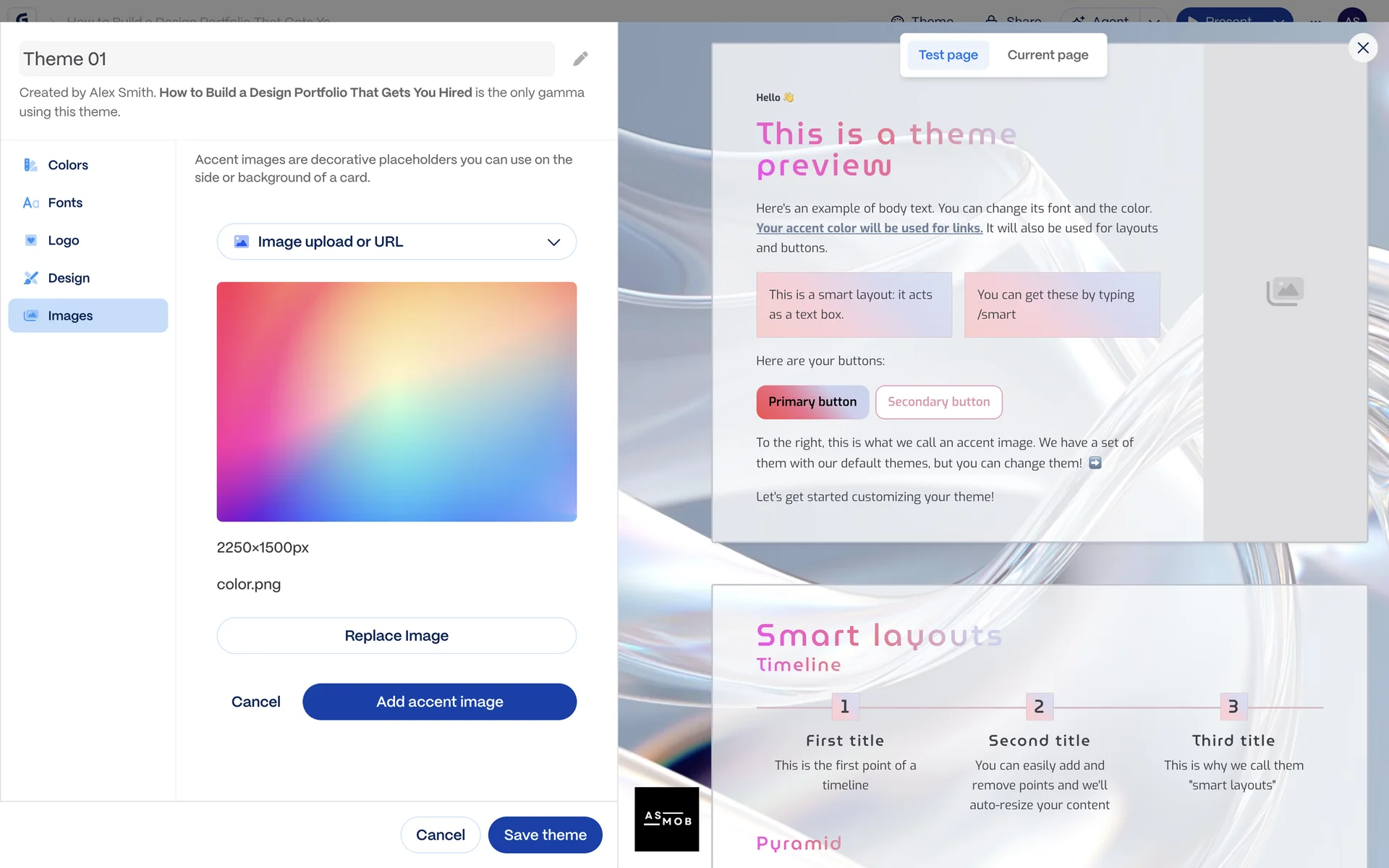Expand the Image upload or URL dropdown
The width and height of the screenshot is (1389, 868).
tap(396, 242)
